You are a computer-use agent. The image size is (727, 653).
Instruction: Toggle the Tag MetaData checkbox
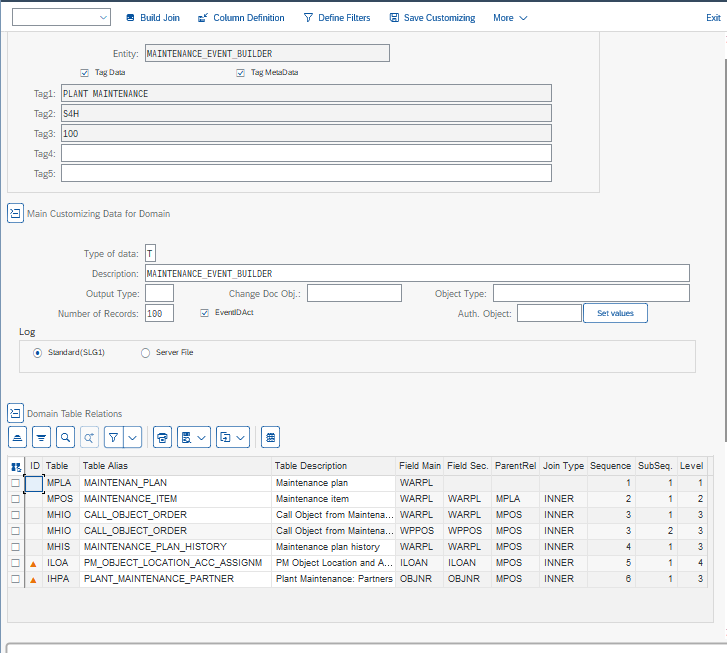[241, 73]
